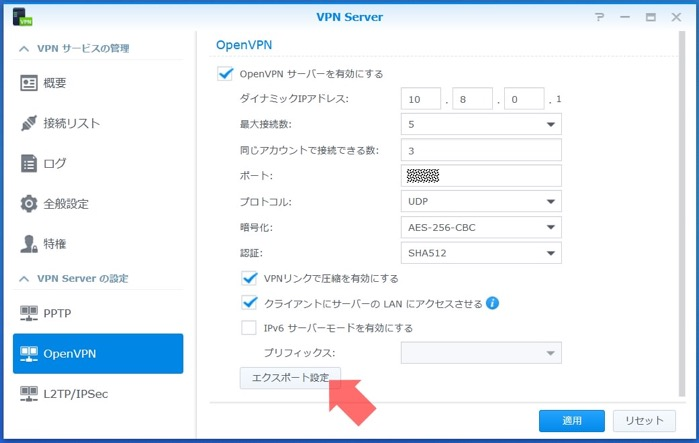Open the 認証 dropdown showing SHA512
This screenshot has width=699, height=443.
tap(481, 253)
